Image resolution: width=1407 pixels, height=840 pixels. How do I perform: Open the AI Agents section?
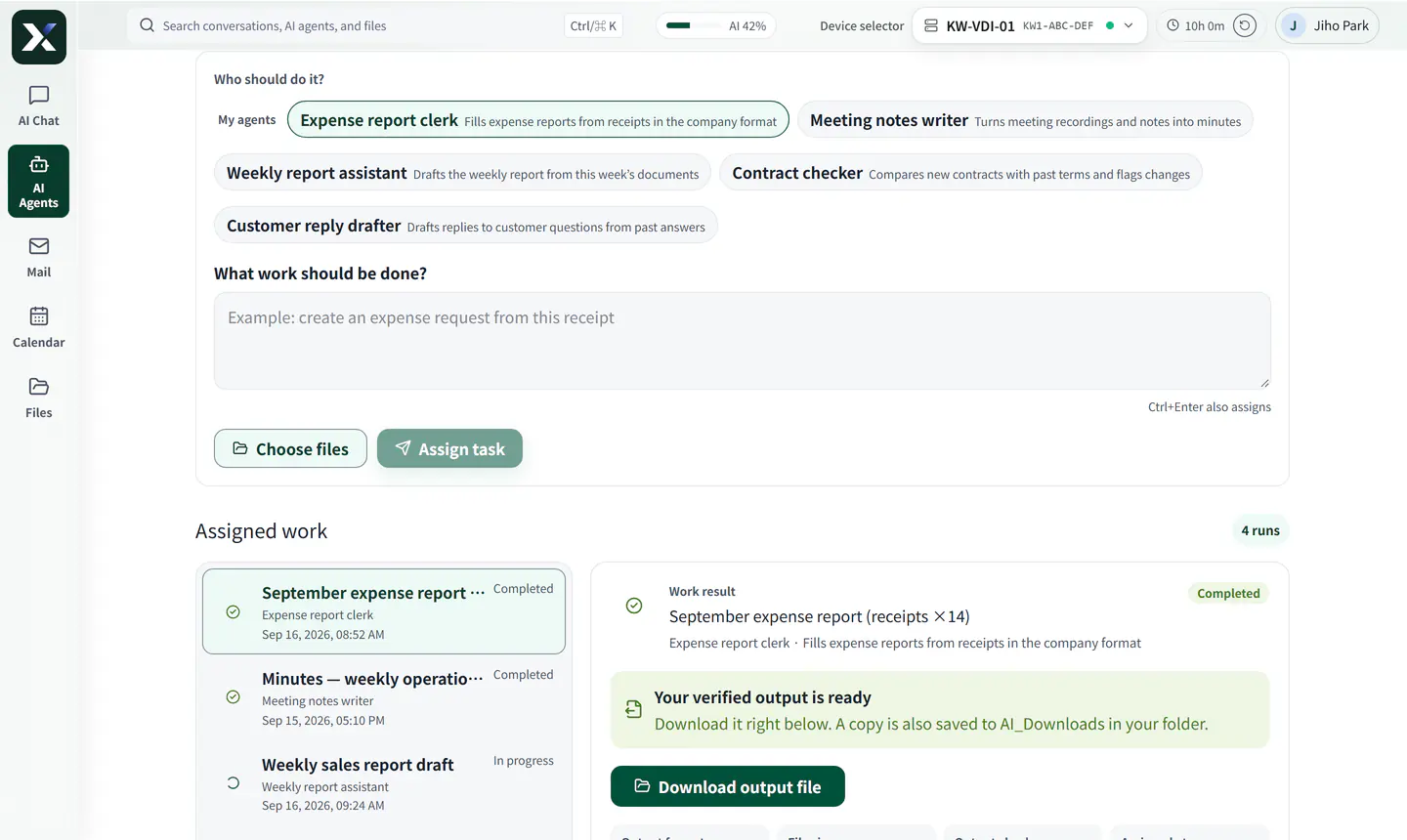[39, 181]
